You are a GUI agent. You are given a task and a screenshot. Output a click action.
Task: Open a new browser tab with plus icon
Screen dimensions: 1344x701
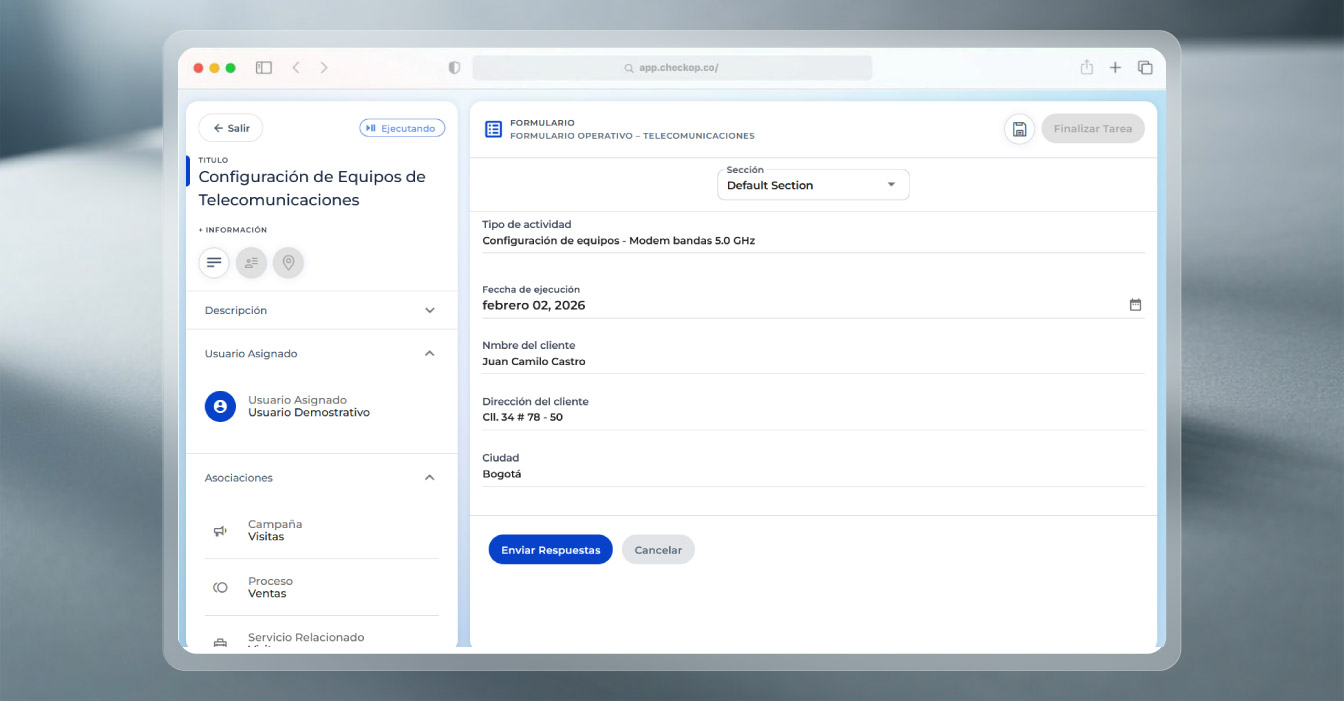point(1115,68)
